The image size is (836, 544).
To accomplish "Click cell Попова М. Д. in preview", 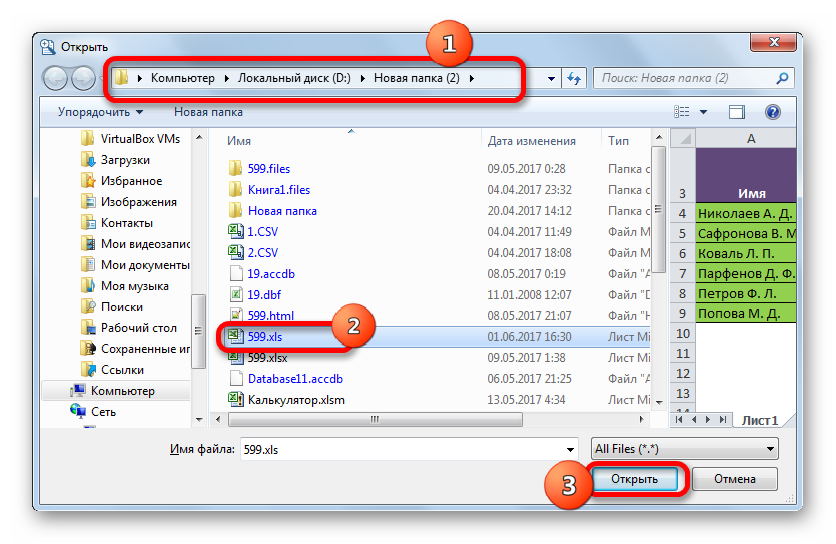I will [745, 314].
